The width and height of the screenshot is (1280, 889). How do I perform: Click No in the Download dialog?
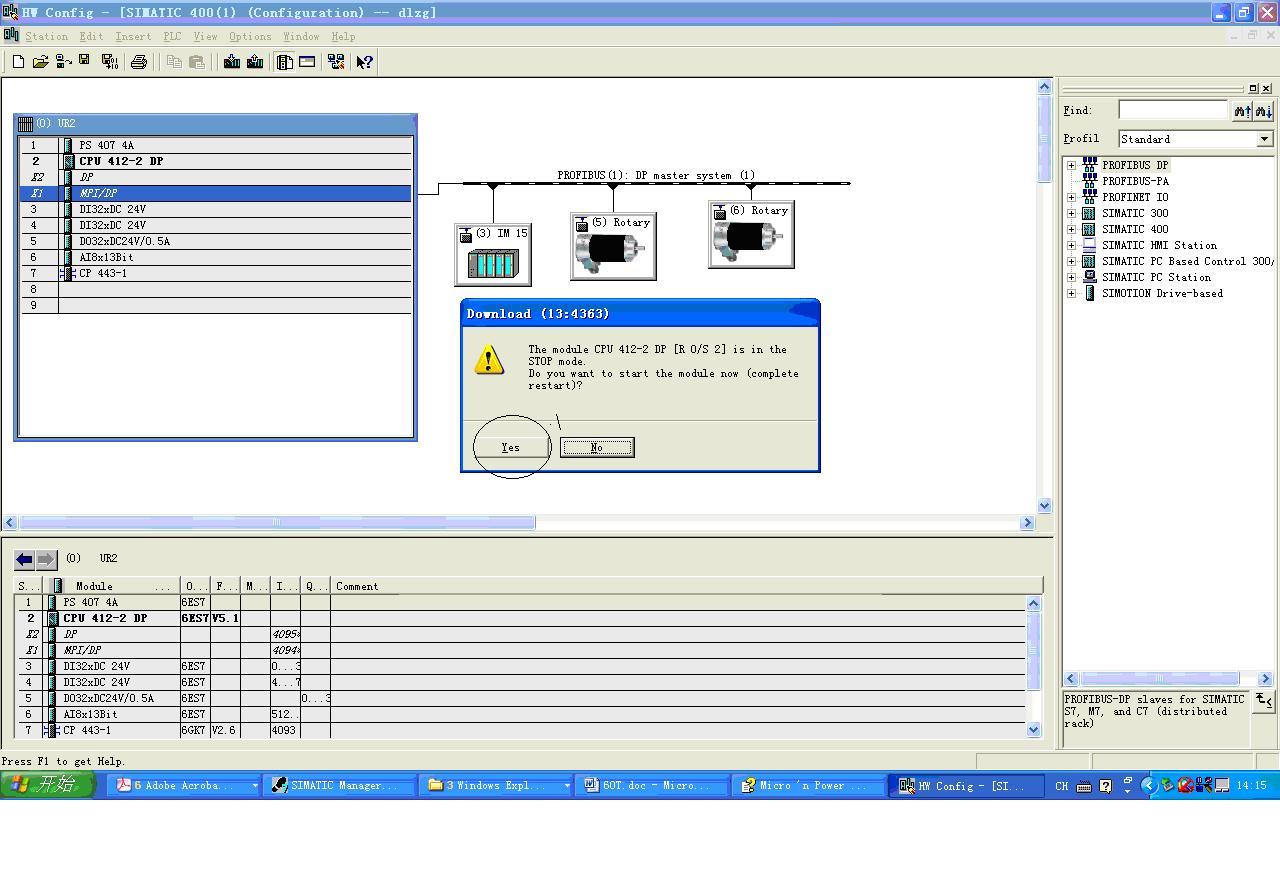click(x=597, y=447)
